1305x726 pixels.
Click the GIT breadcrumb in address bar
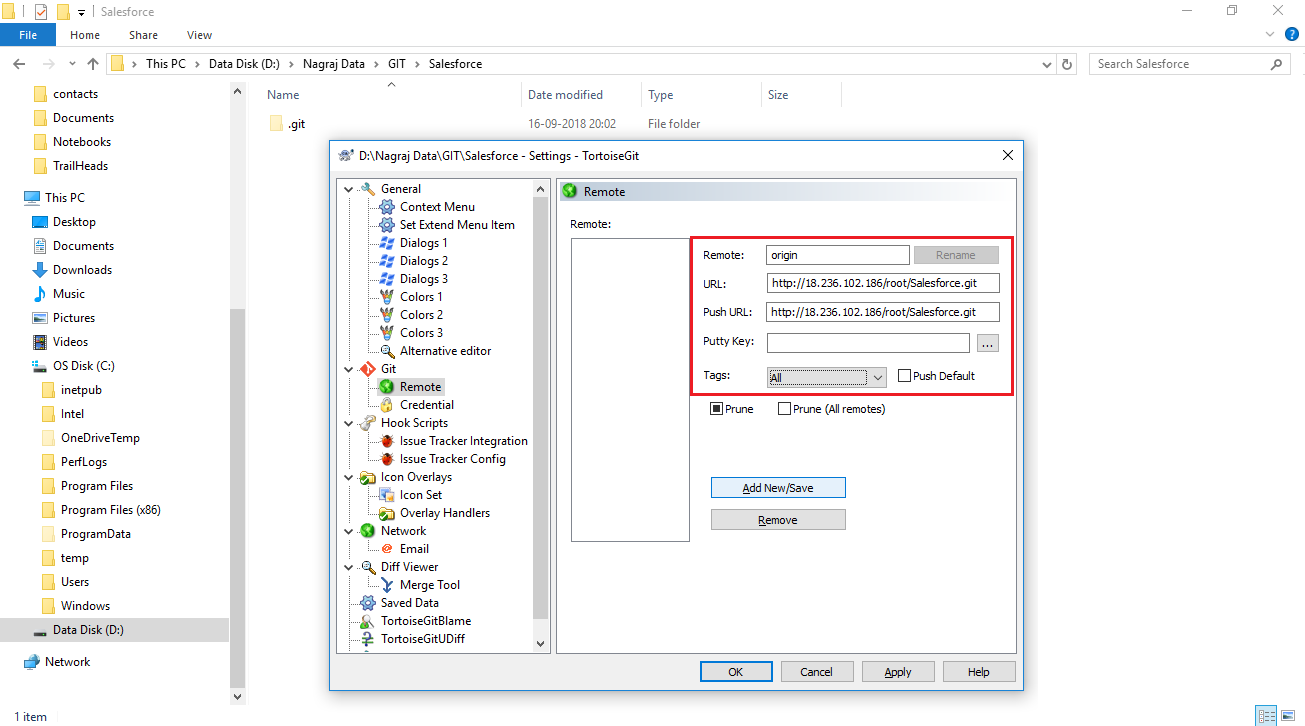[x=398, y=64]
